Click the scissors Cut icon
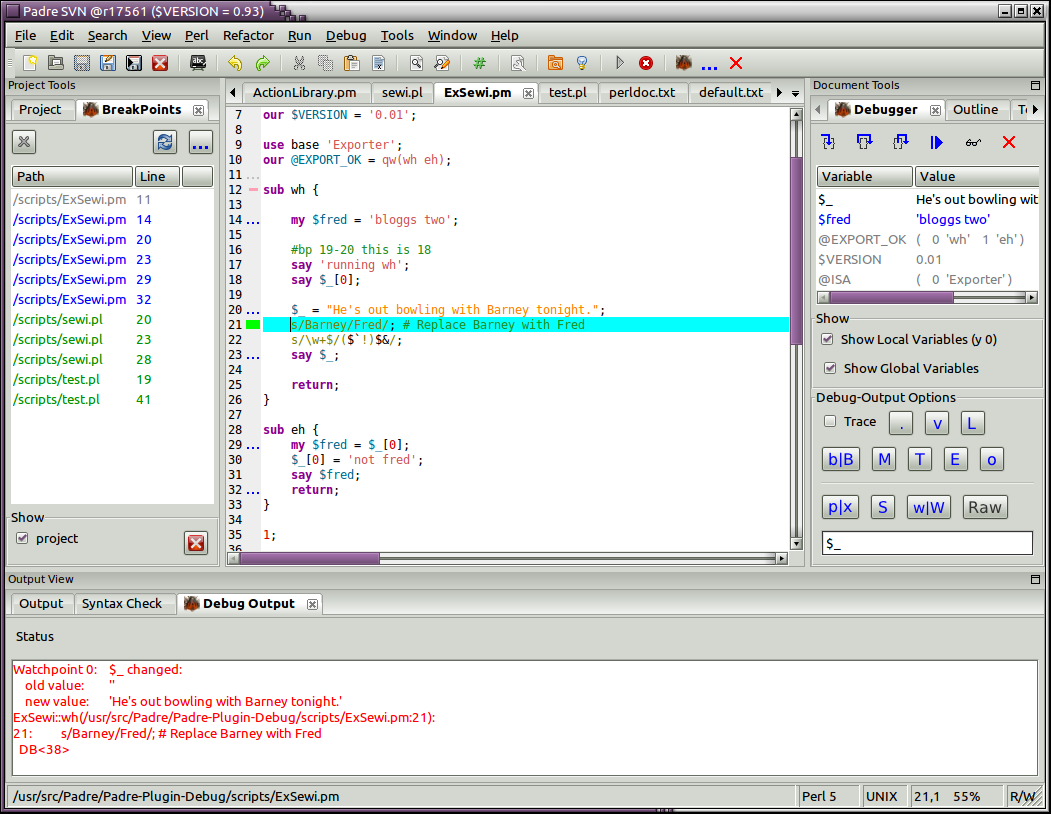 point(299,63)
